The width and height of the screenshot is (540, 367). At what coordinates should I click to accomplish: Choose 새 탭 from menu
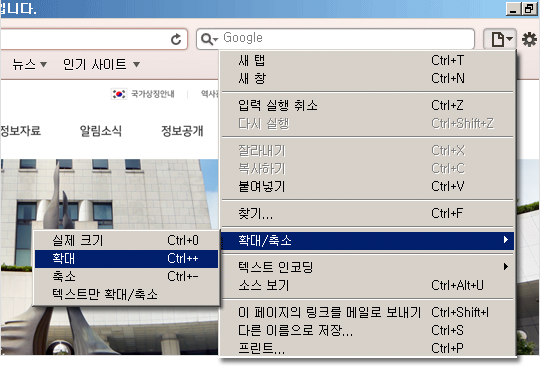(367, 61)
